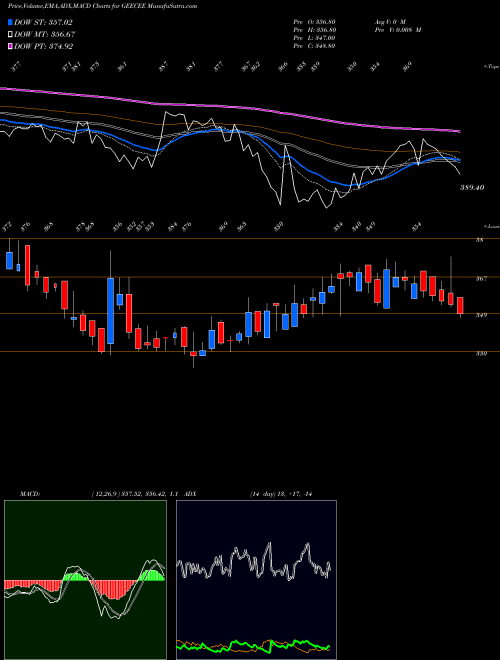Click the magenta DOW PT legend swatch
The width and height of the screenshot is (500, 660).
(10, 46)
